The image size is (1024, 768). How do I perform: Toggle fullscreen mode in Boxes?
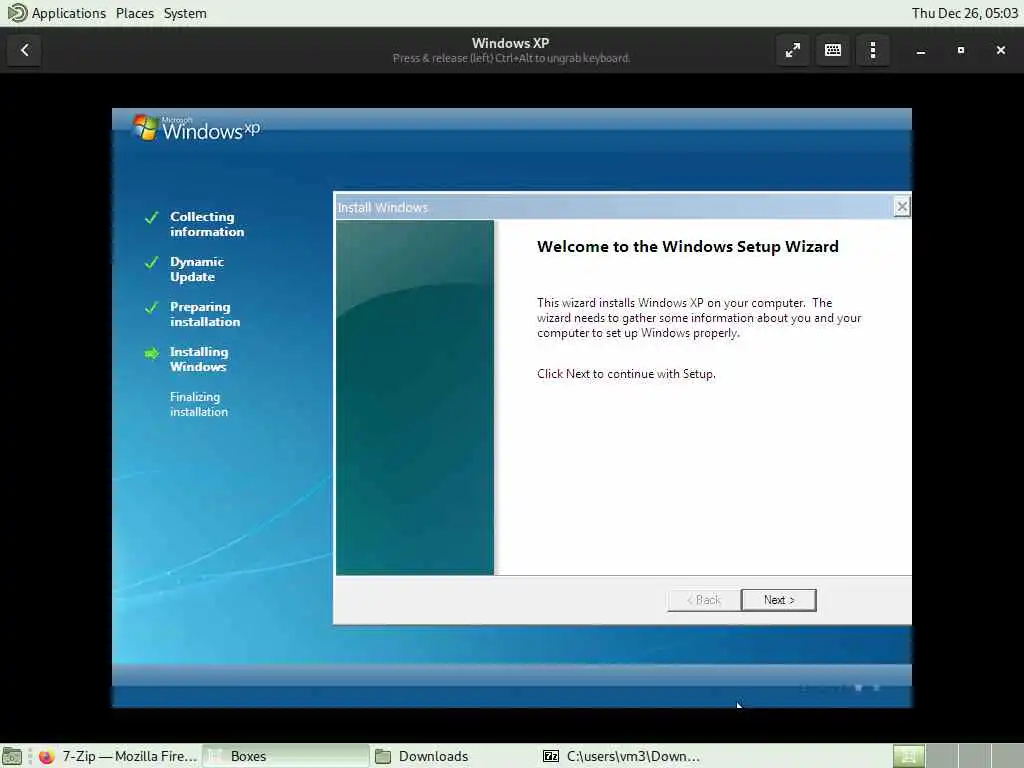pyautogui.click(x=793, y=50)
